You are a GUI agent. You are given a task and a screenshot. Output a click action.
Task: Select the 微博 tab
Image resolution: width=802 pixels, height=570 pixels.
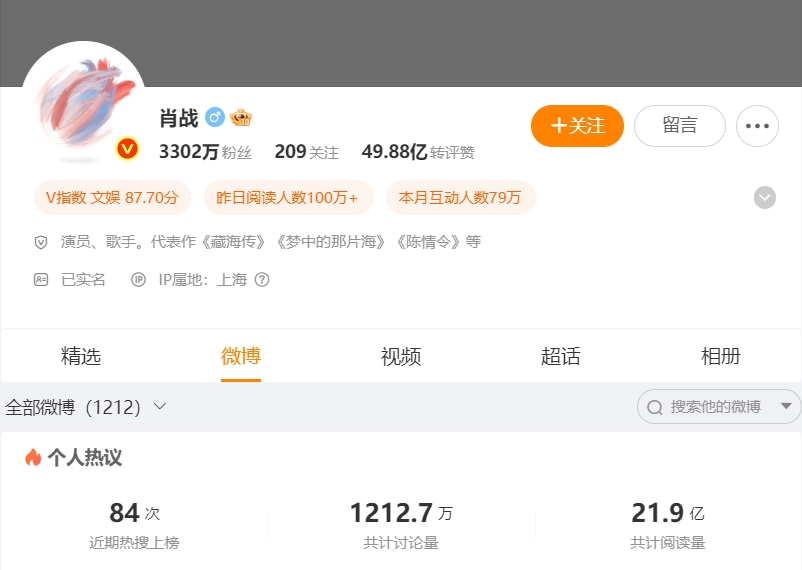coord(241,356)
